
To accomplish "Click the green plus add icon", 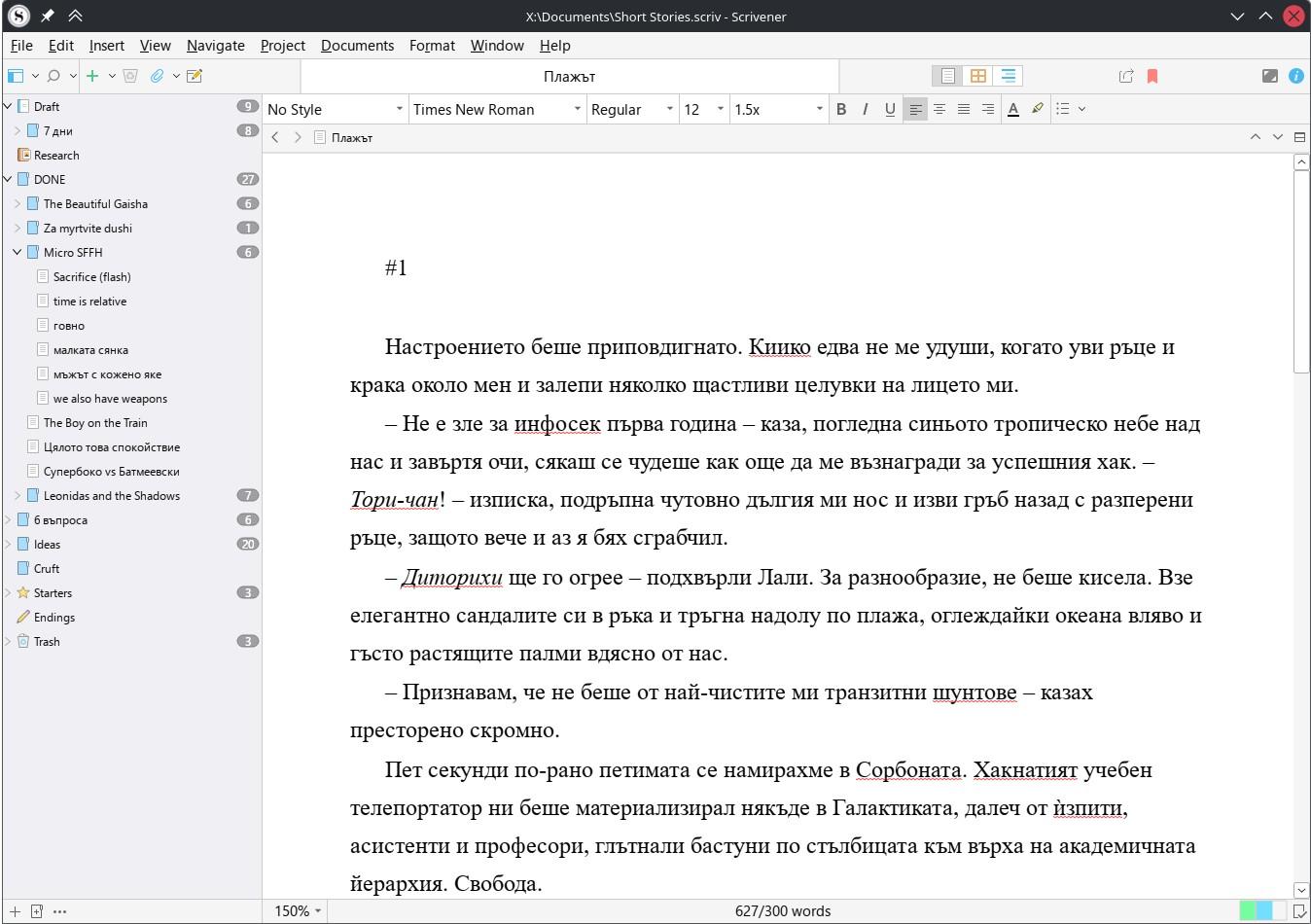I will pyautogui.click(x=92, y=76).
